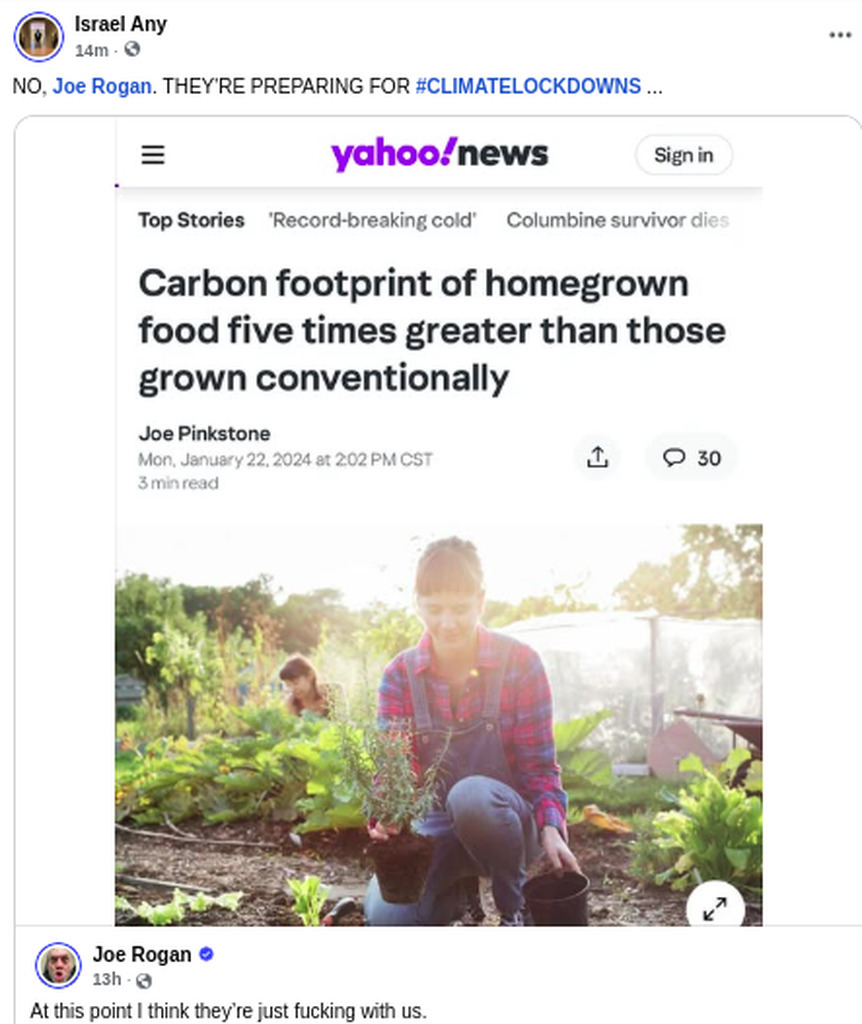The width and height of the screenshot is (862, 1024).
Task: Open Israel Any's profile name link
Action: pos(120,24)
